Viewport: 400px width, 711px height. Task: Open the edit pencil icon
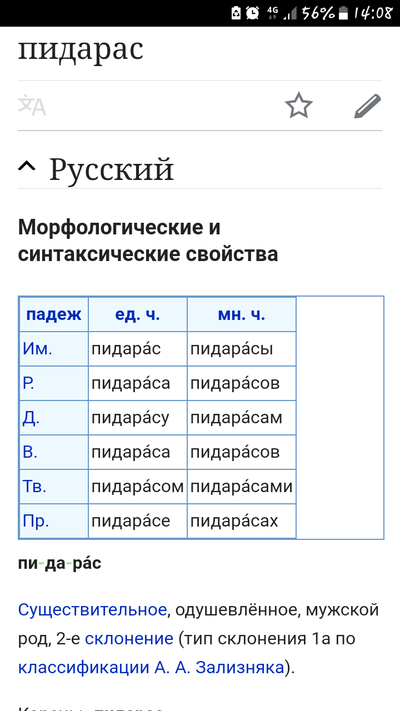pos(368,106)
